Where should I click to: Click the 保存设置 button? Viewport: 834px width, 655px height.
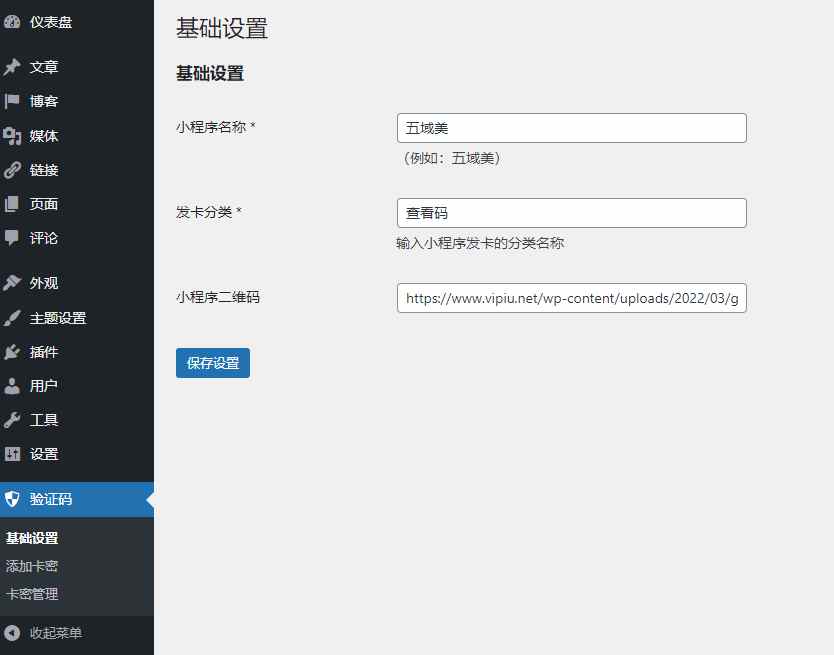[x=213, y=363]
